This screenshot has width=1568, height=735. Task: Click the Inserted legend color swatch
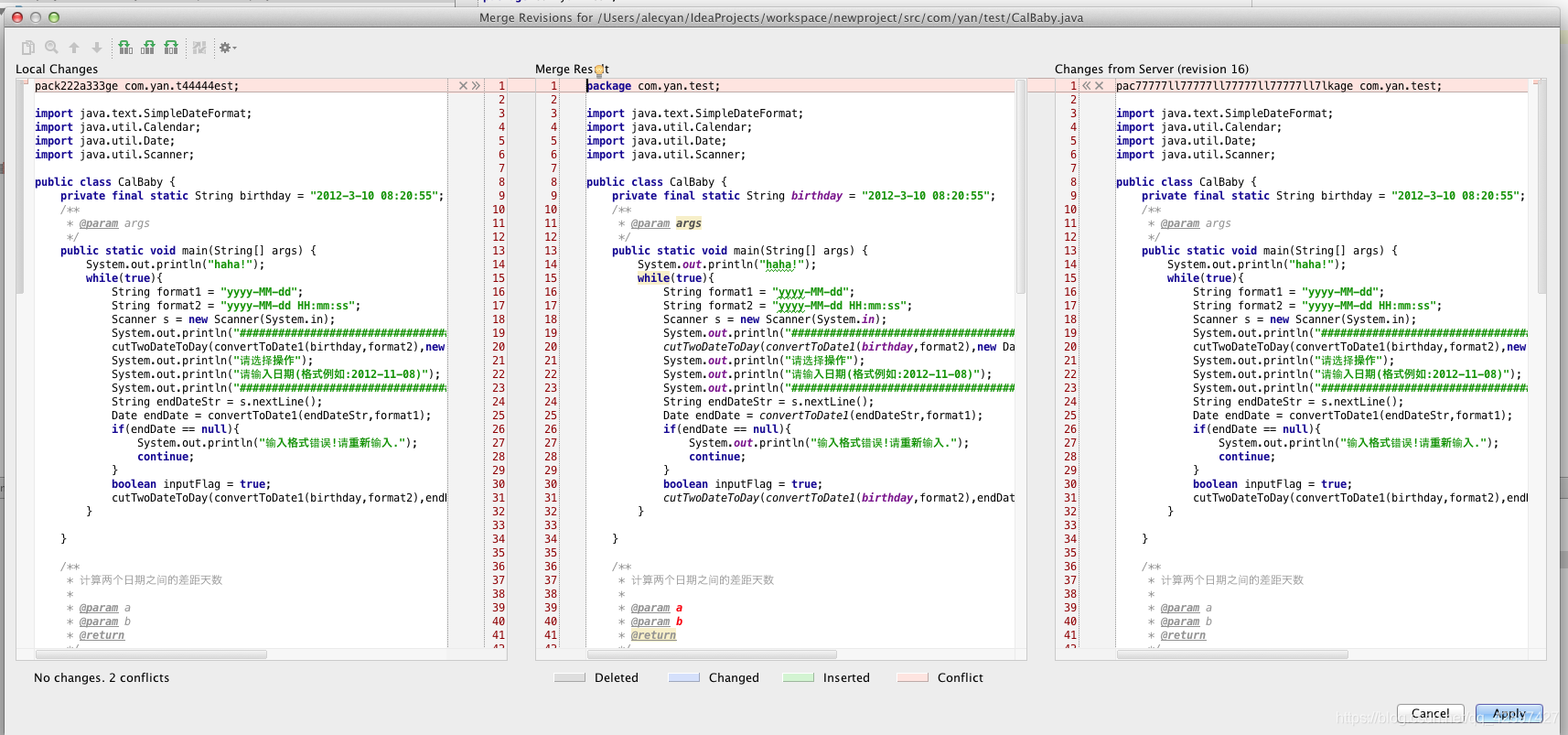[799, 678]
